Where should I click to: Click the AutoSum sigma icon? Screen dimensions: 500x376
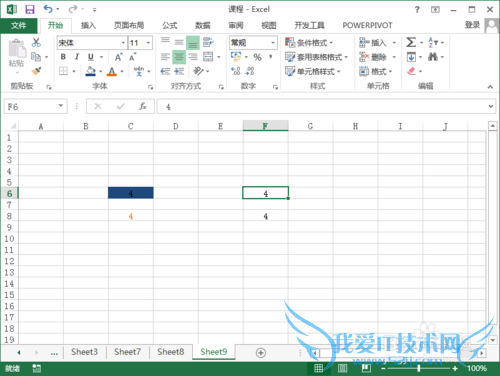(x=411, y=42)
